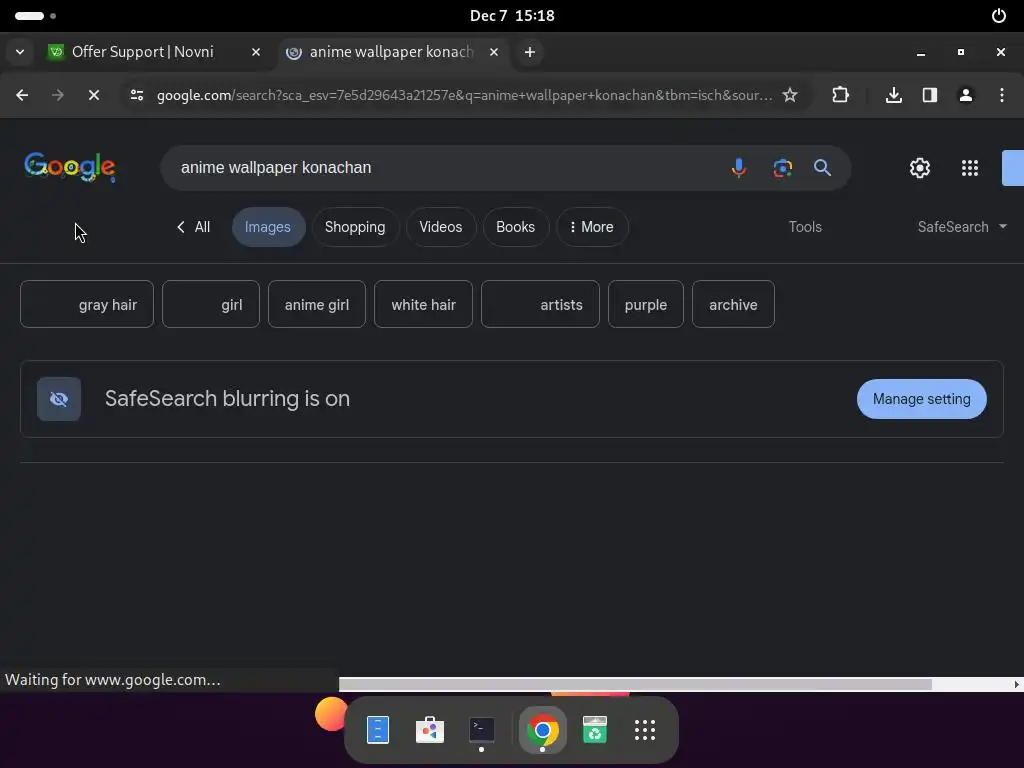Go back using the browser back arrow
Viewport: 1024px width, 768px height.
(x=22, y=95)
